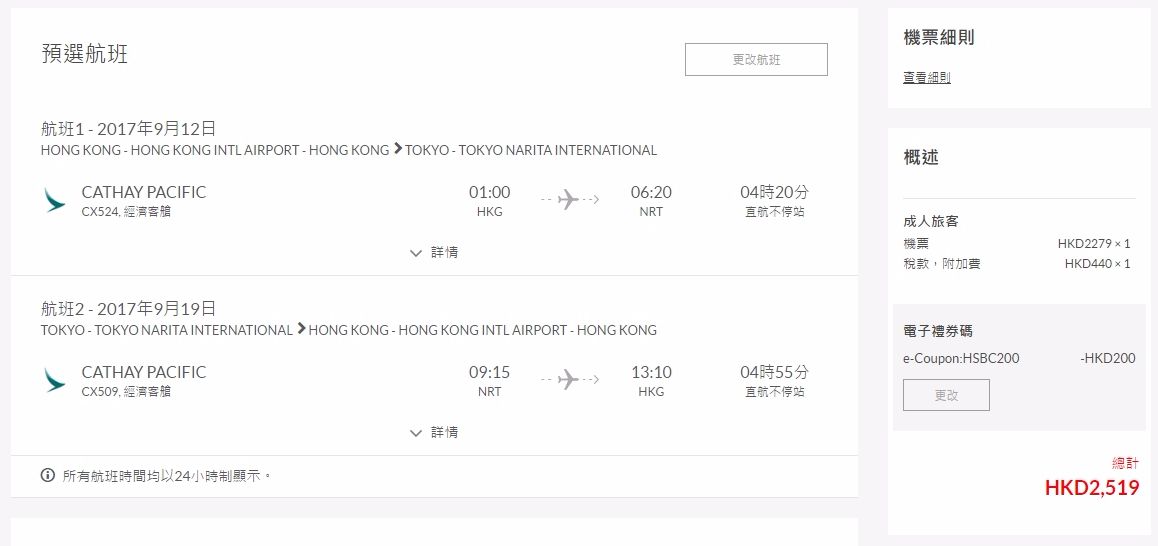The image size is (1158, 546).
Task: Click the 機票細則 panel heading
Action: 938,38
